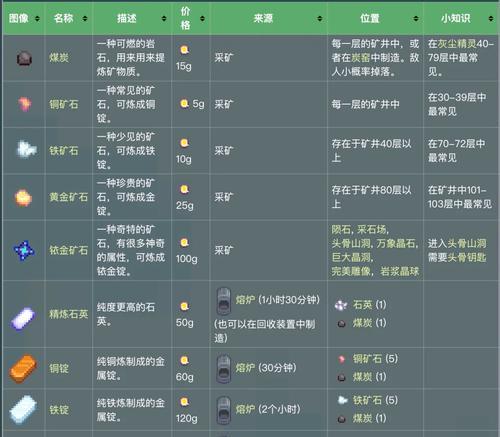Open the 岩浆晶球 location link

400,271
